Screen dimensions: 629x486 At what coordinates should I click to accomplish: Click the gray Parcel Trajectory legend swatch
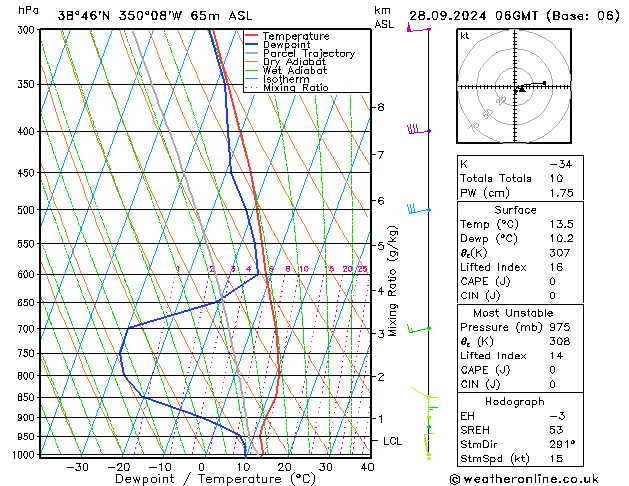point(251,53)
